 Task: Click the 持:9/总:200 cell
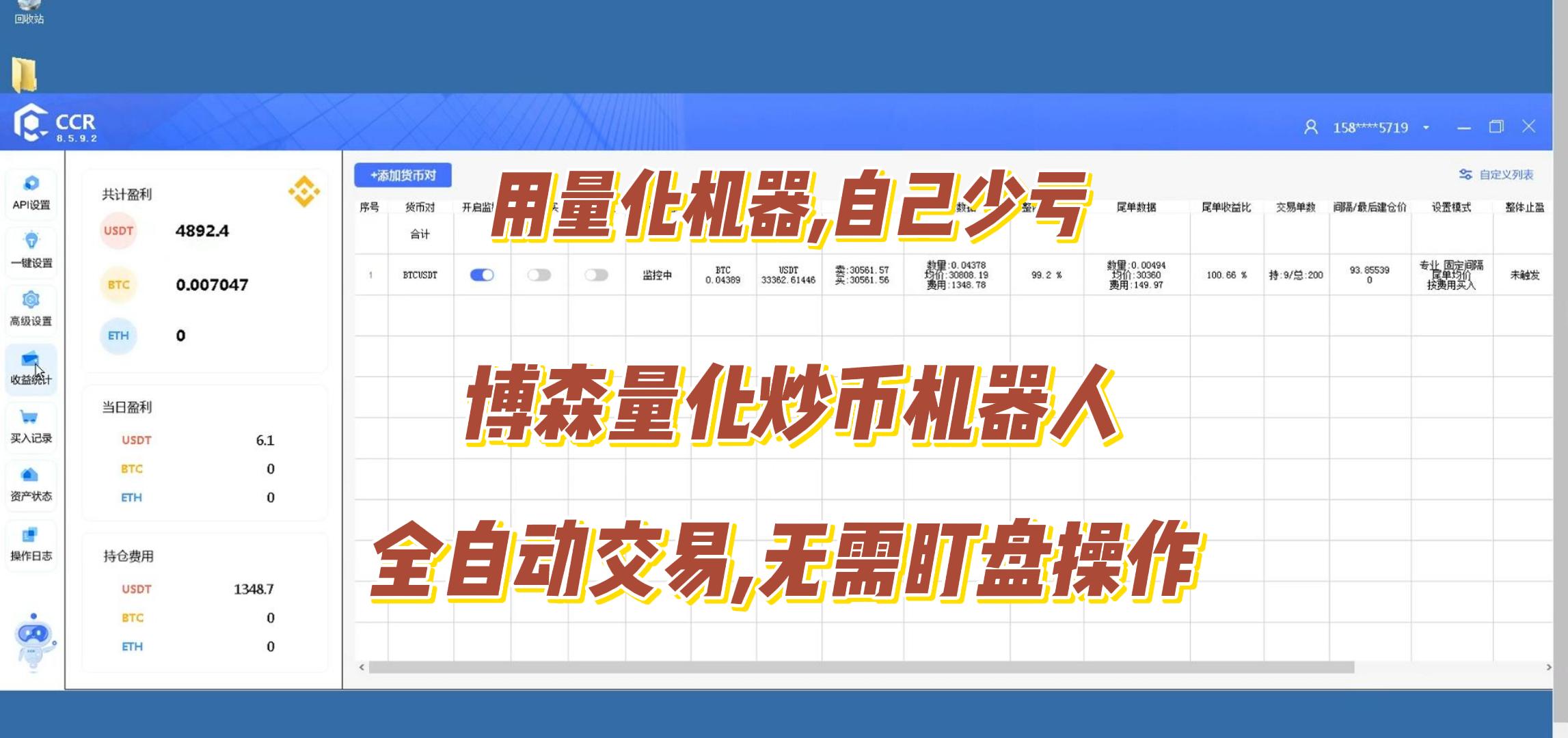1296,275
